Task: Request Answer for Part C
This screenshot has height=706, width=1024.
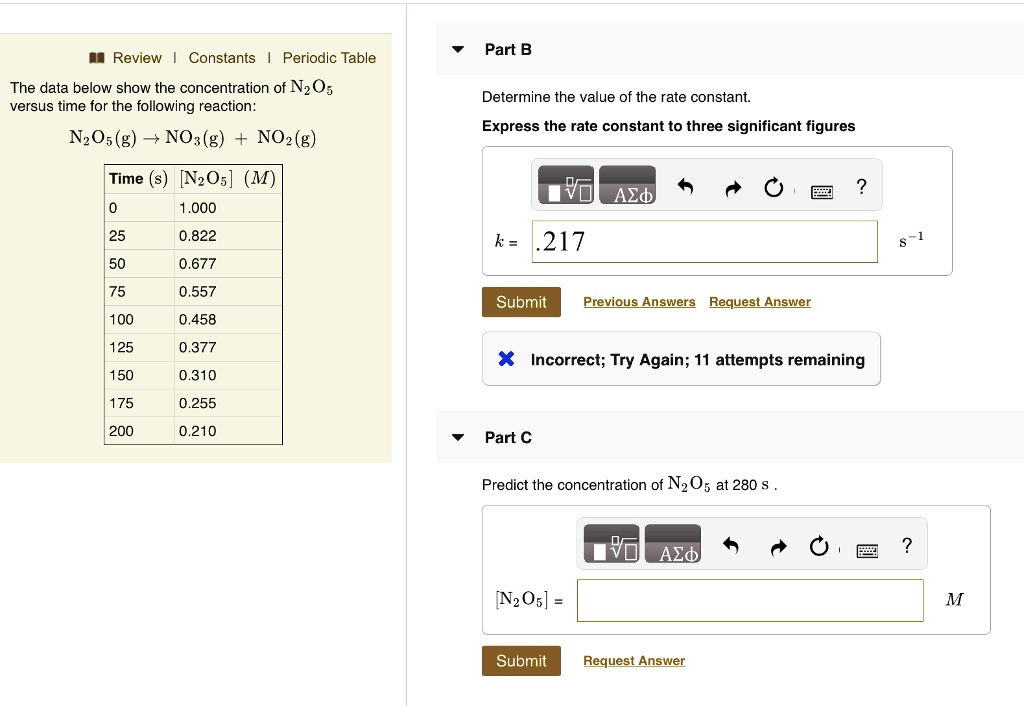Action: pyautogui.click(x=634, y=660)
